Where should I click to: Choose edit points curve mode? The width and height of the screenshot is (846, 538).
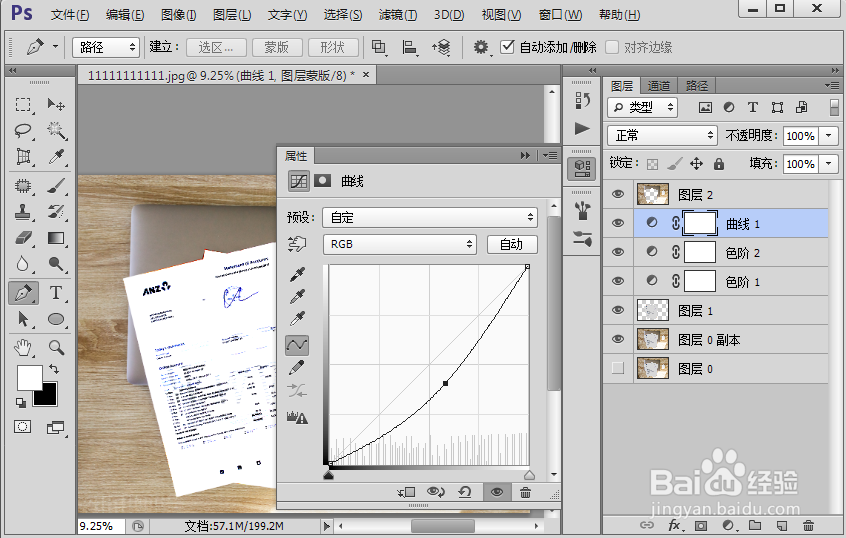click(297, 345)
